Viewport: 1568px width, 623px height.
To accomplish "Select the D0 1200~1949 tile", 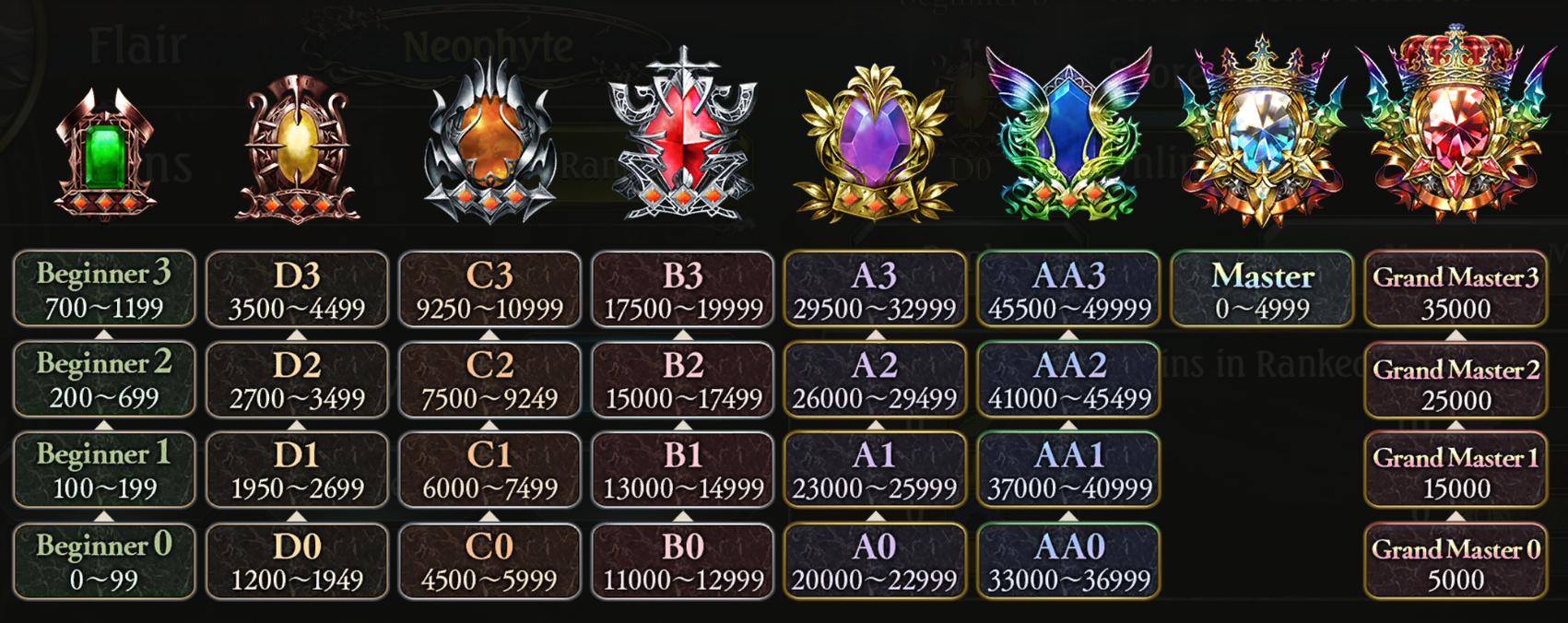I will (x=297, y=561).
